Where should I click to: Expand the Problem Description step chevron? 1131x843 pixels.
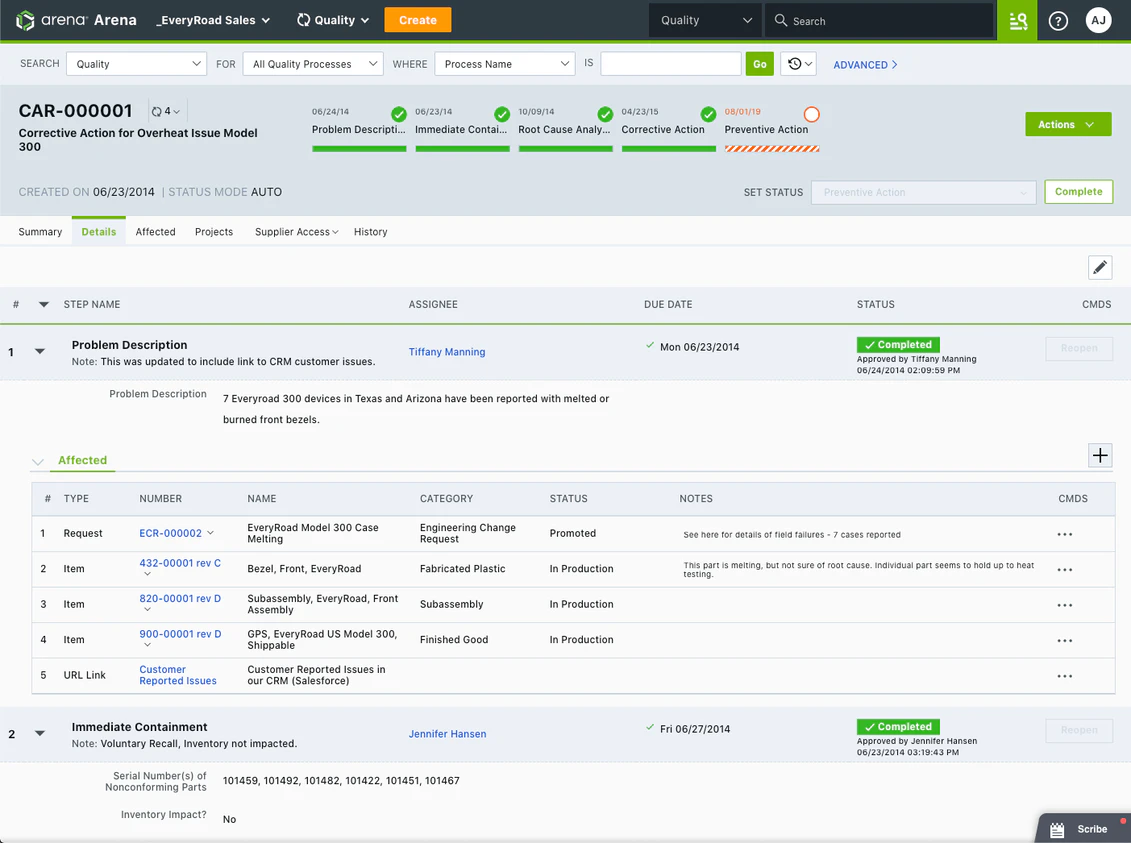(38, 351)
